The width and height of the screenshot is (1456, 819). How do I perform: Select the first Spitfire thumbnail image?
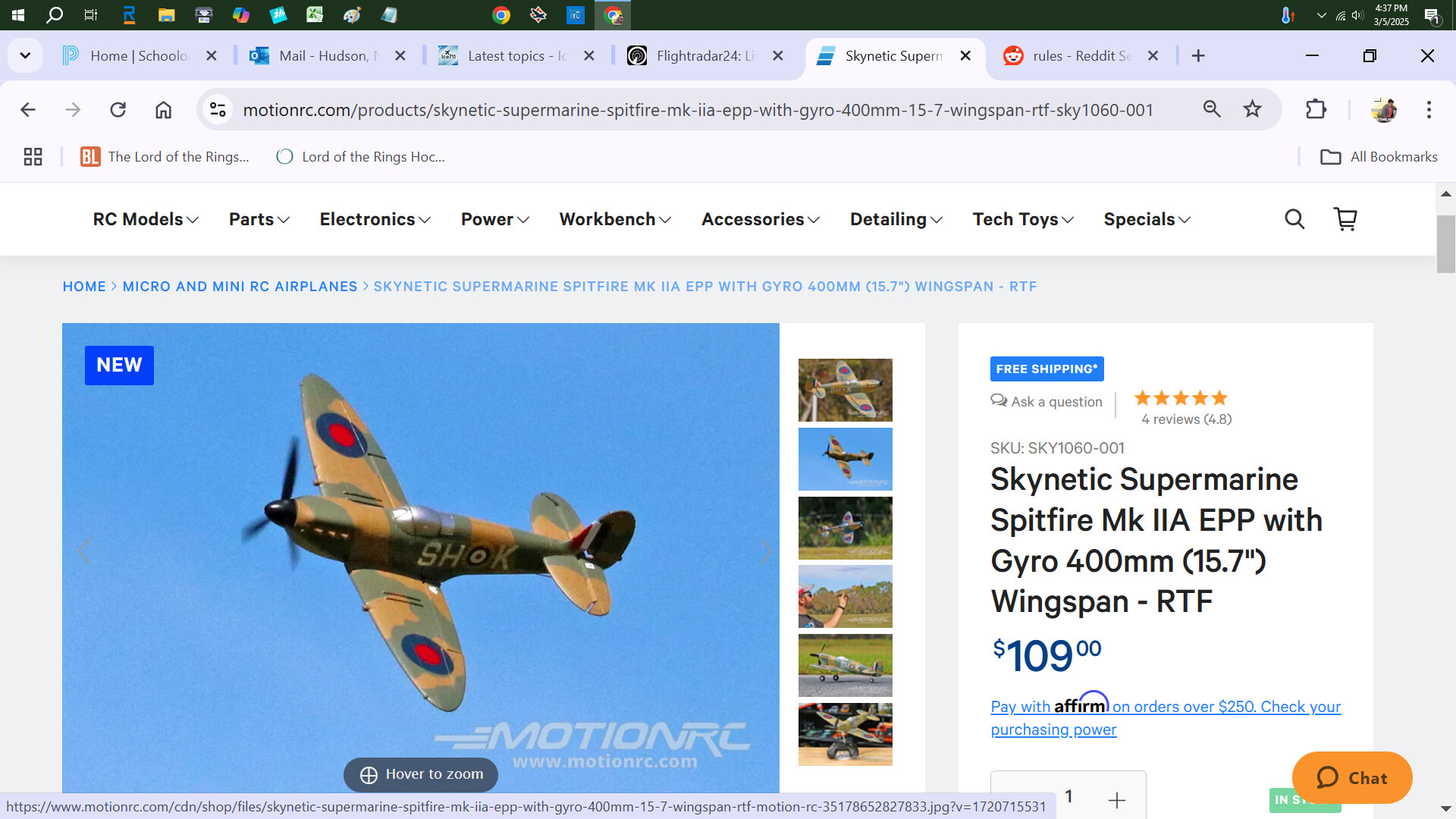845,390
